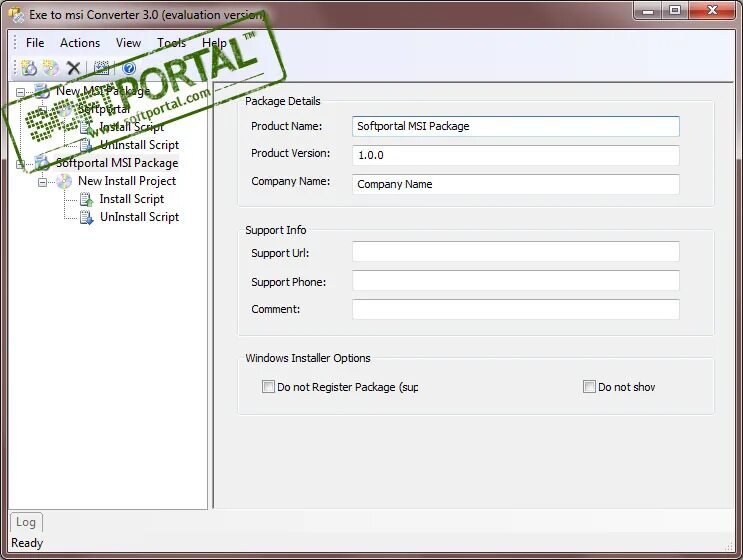Maximize the Exe to msi Converter window
The width and height of the screenshot is (743, 560).
[675, 10]
